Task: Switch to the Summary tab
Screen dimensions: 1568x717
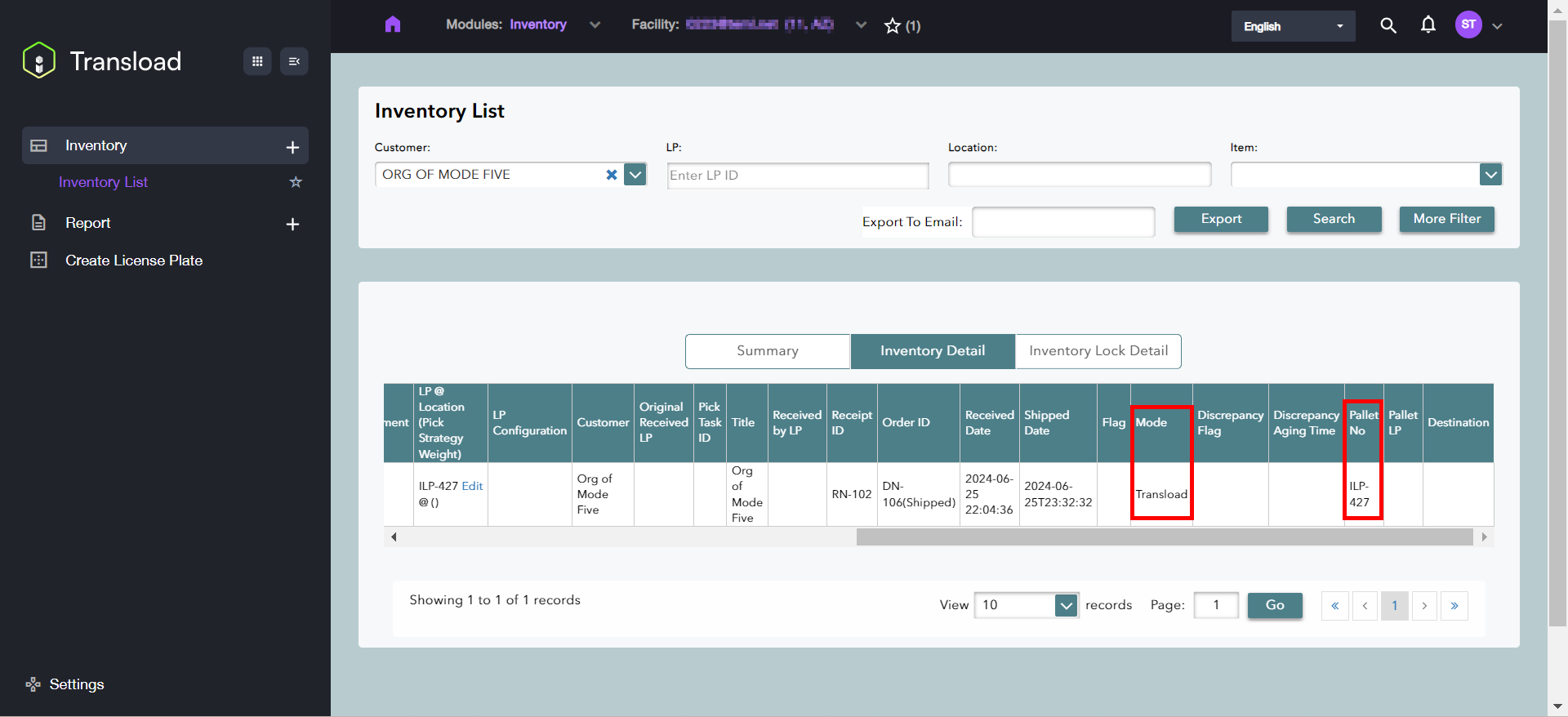Action: coord(768,351)
